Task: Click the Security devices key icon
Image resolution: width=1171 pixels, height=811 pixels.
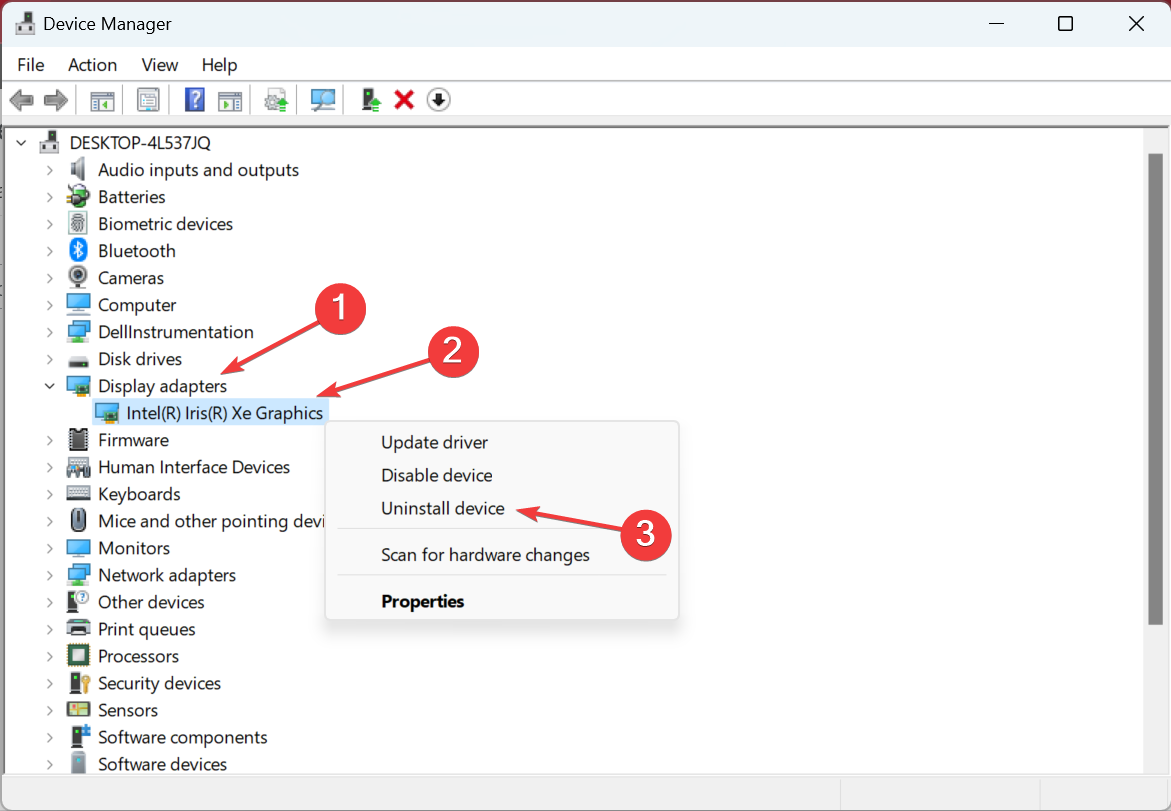Action: [x=78, y=683]
